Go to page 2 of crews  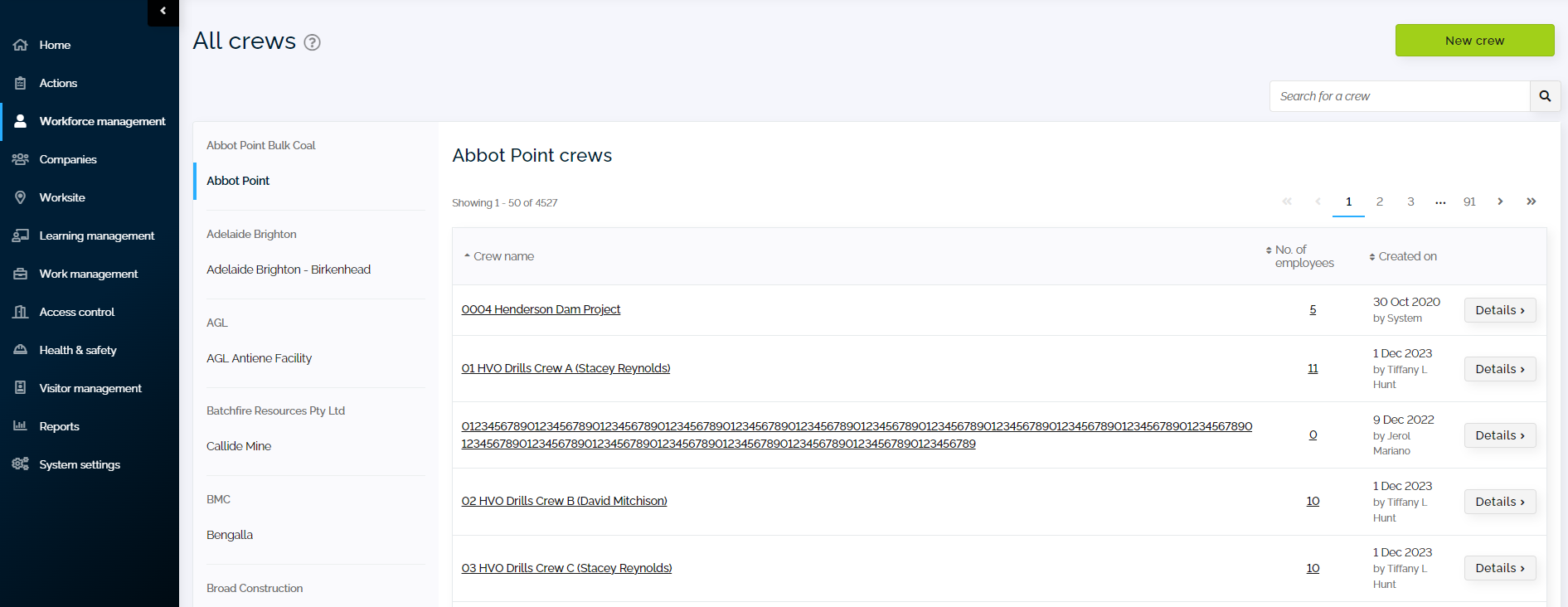(1380, 202)
